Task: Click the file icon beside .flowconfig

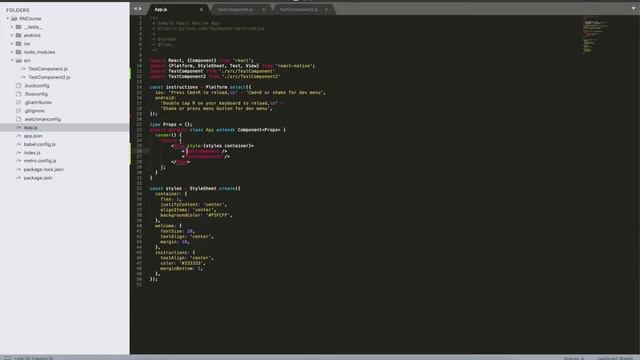Action: coord(18,94)
